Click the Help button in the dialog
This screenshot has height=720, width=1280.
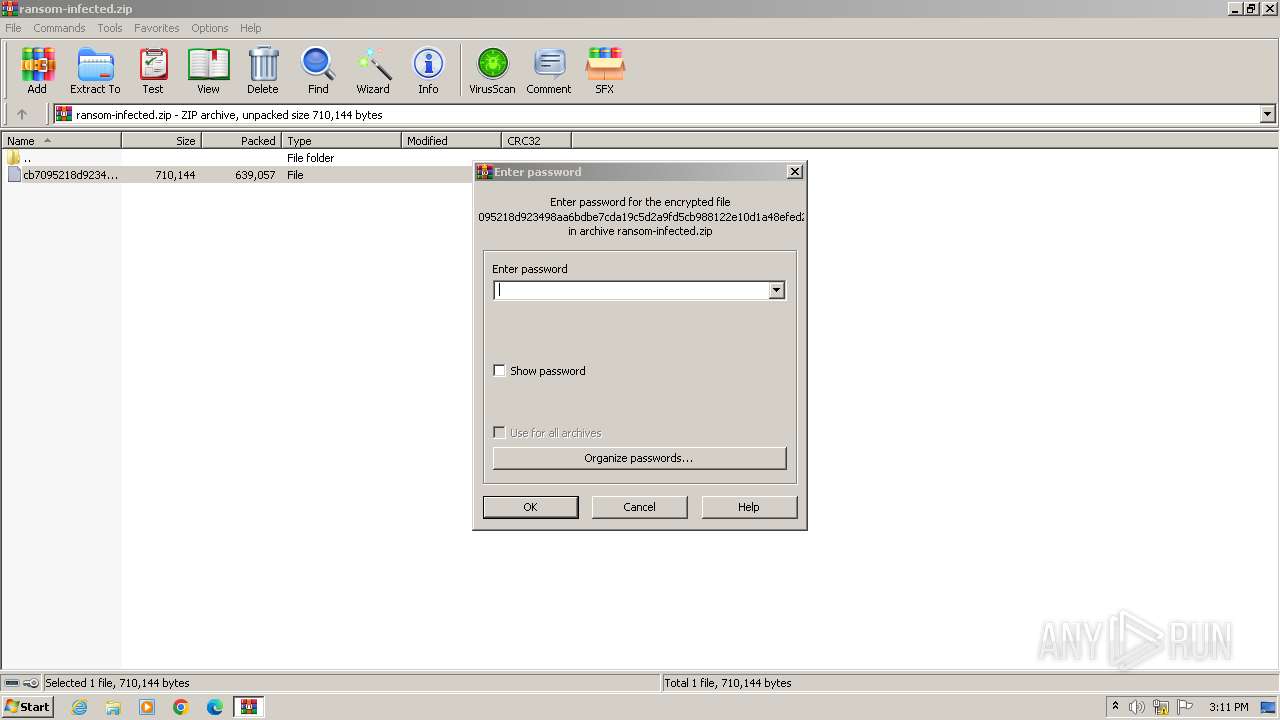(749, 507)
